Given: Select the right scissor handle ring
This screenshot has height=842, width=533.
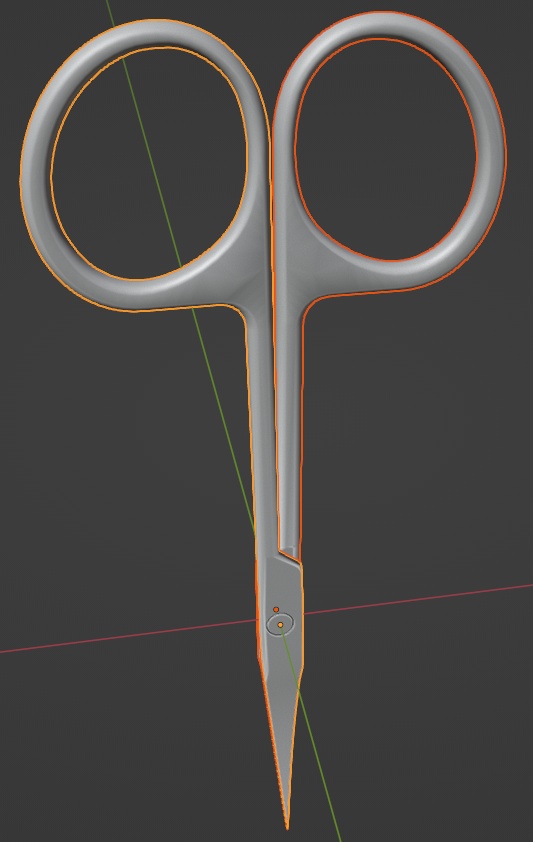Looking at the screenshot, I should [490, 150].
